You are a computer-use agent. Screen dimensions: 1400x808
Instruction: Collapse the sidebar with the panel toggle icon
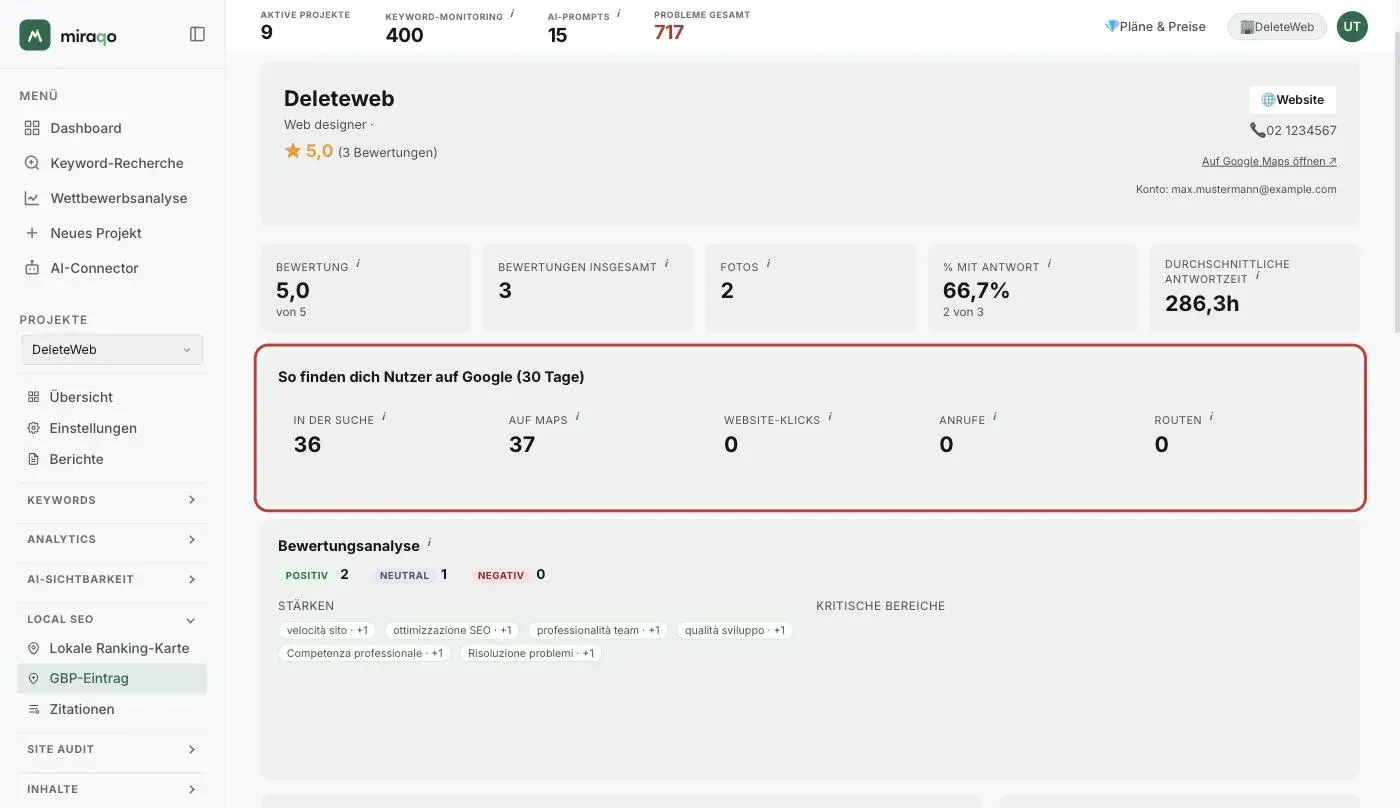coord(197,34)
